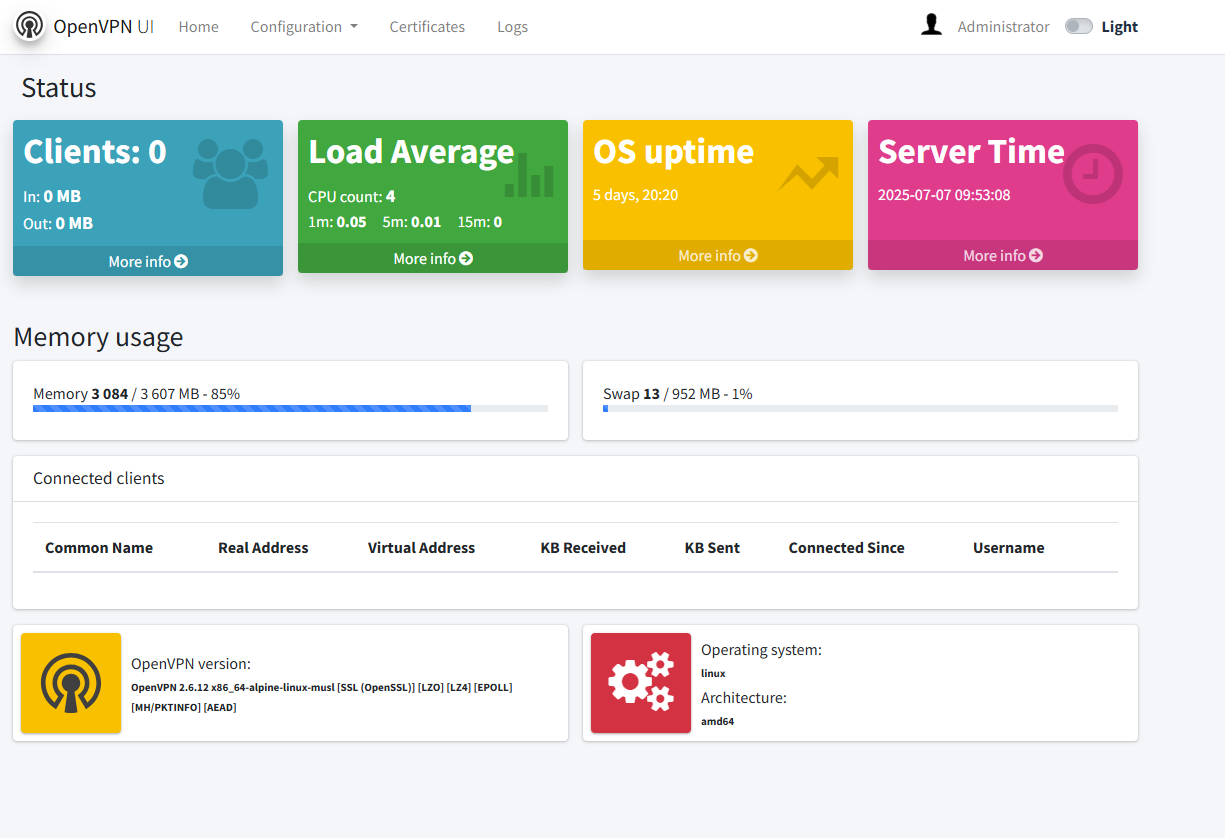The width and height of the screenshot is (1225, 838).
Task: Click the red gears operating system tile
Action: click(x=641, y=683)
